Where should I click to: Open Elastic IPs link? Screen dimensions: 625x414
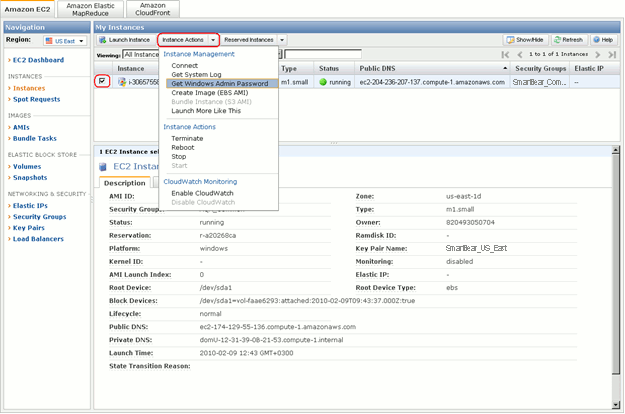point(30,206)
